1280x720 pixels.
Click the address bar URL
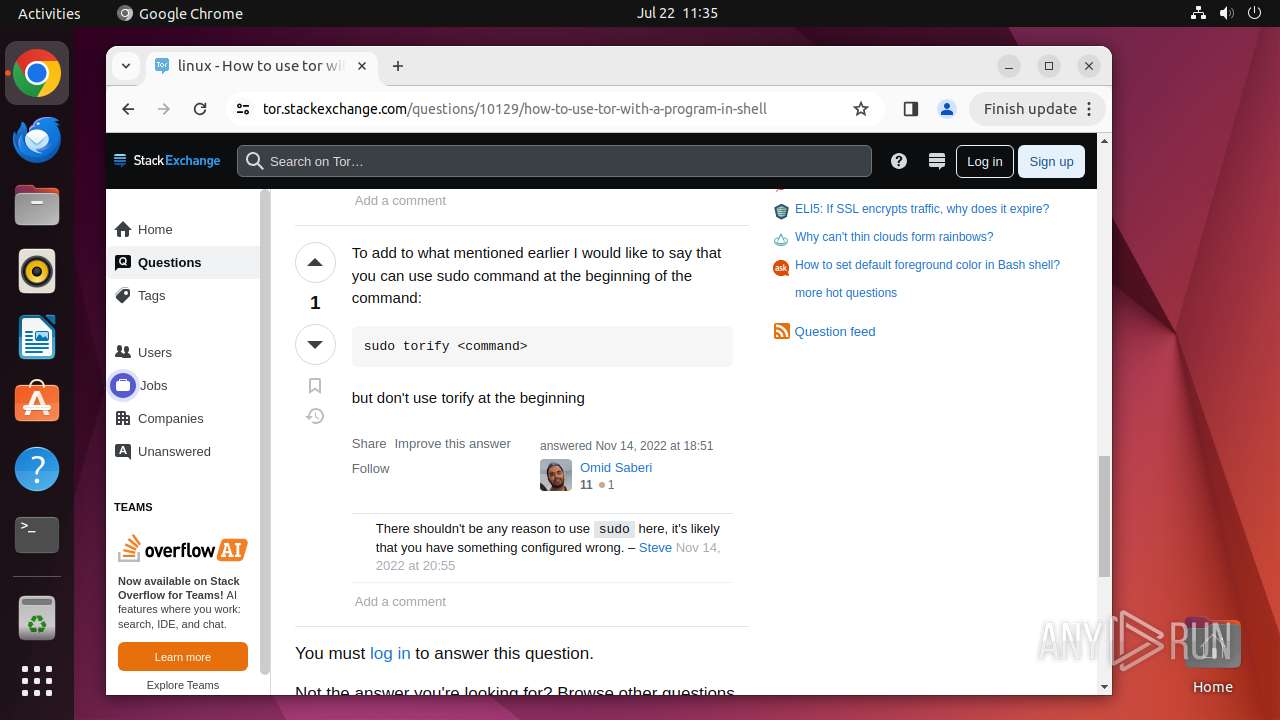pyautogui.click(x=515, y=109)
